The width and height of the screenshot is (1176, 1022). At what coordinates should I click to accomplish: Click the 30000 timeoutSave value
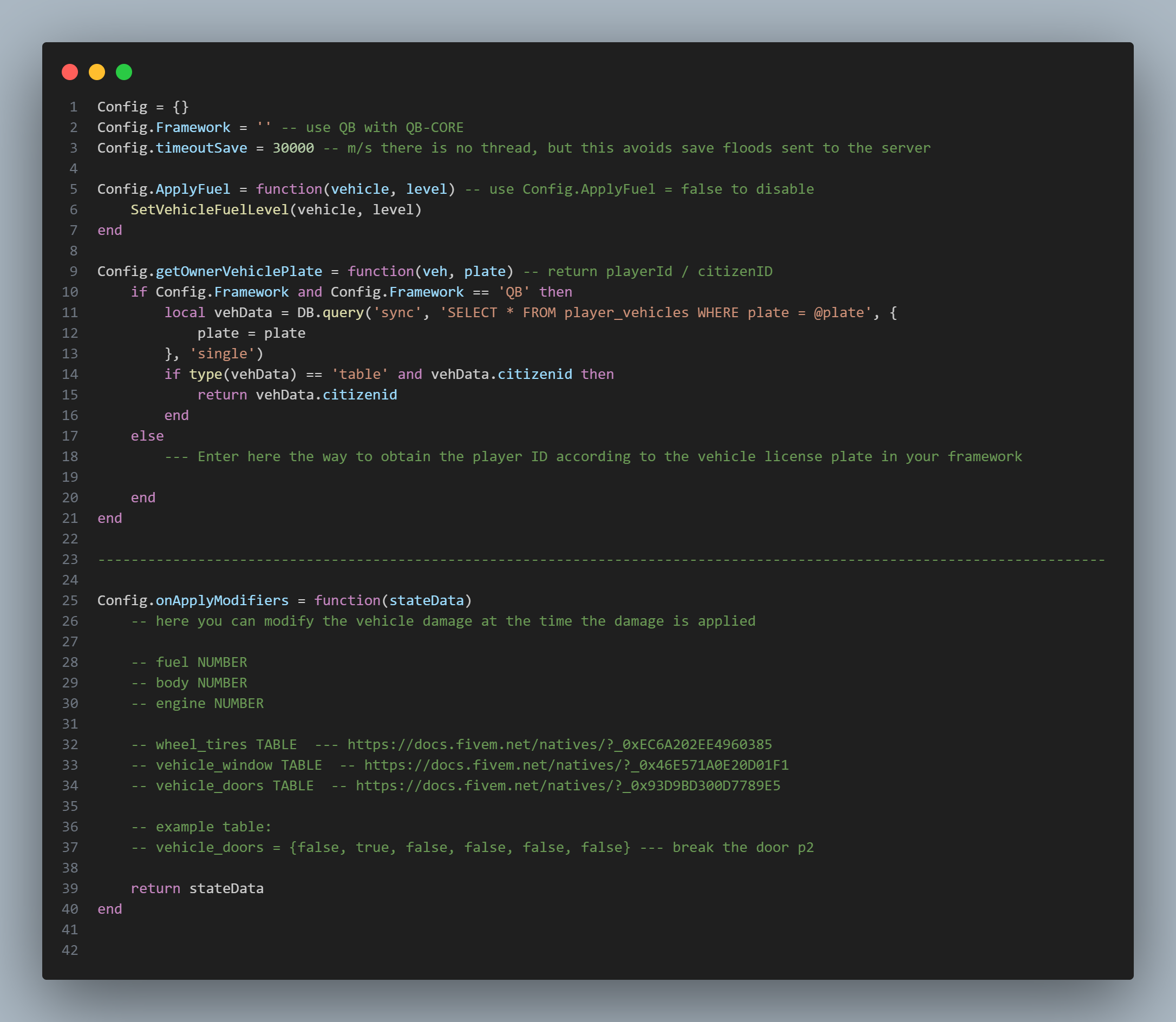click(x=293, y=148)
